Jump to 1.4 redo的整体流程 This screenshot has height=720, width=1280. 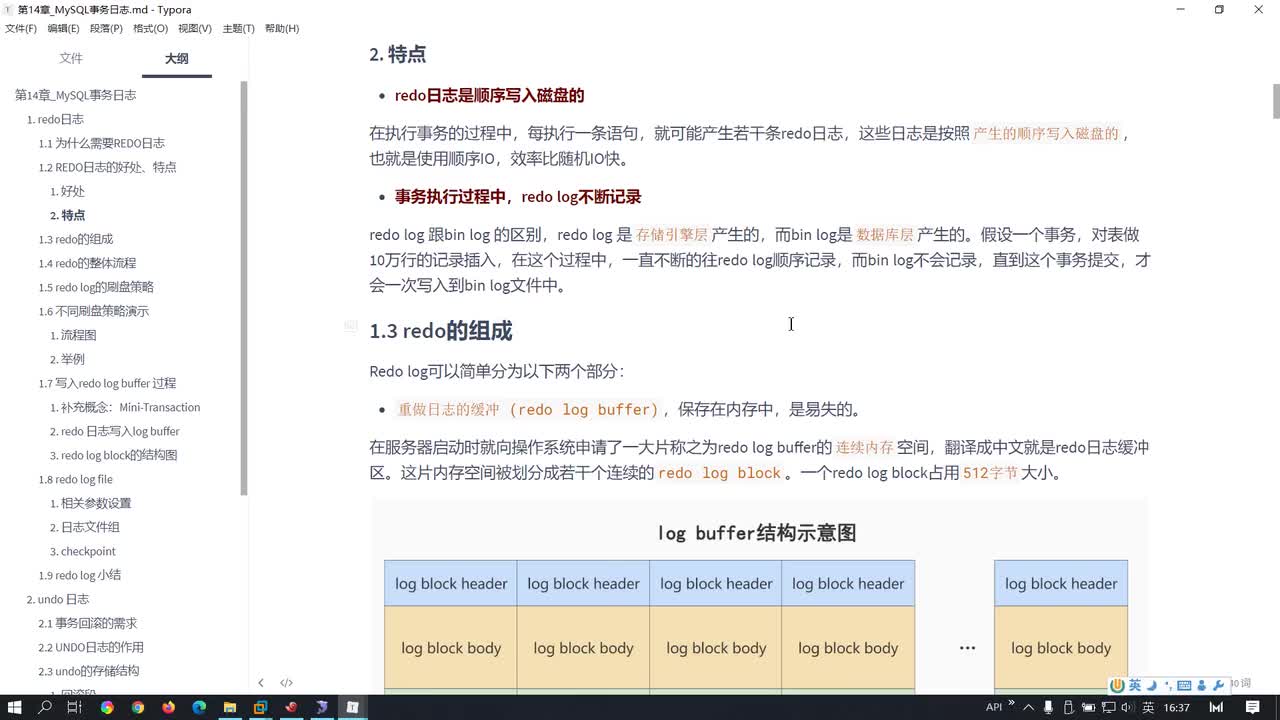point(87,263)
